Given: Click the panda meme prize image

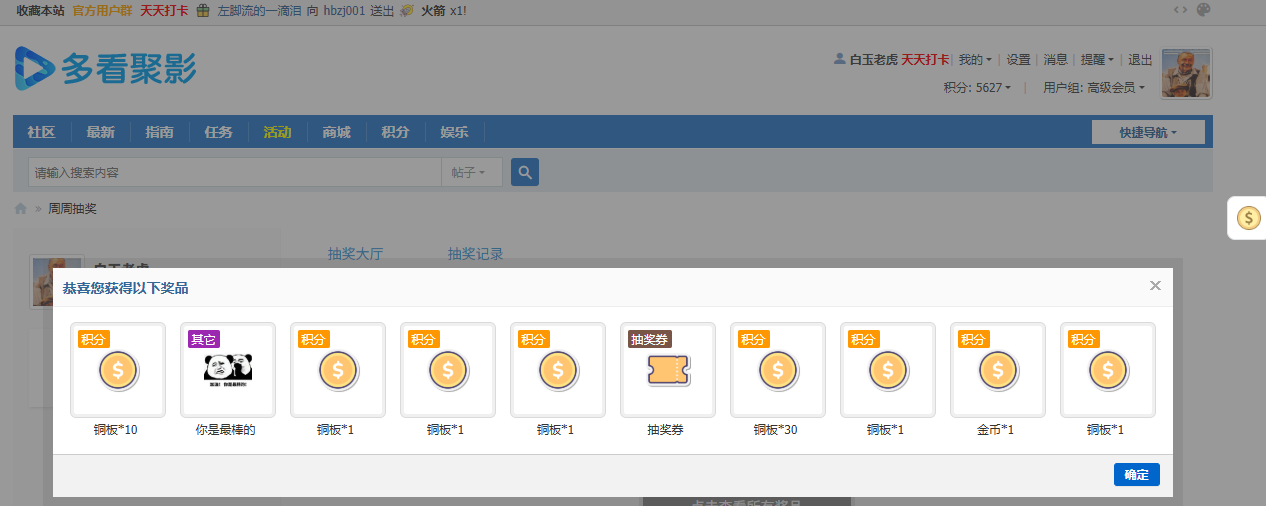Looking at the screenshot, I should (x=228, y=370).
